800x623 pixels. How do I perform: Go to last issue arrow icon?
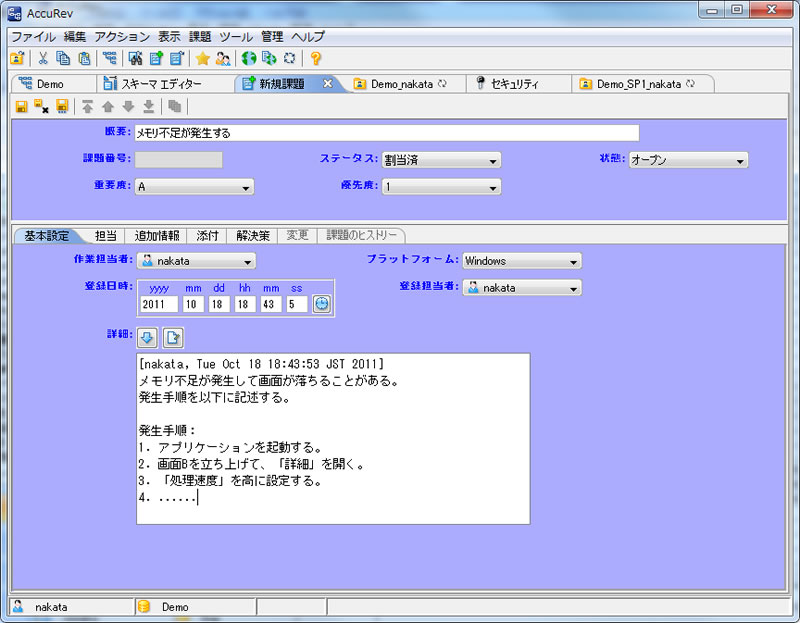pyautogui.click(x=148, y=106)
